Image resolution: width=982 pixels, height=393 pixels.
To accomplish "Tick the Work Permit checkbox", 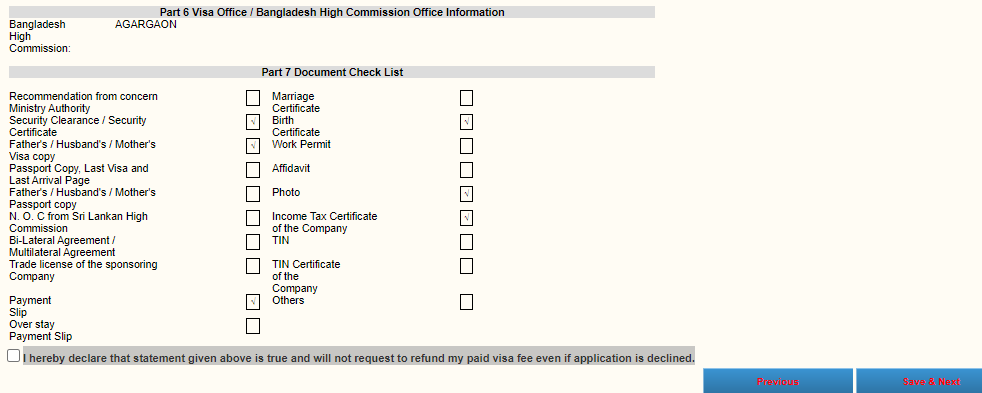I will pos(467,146).
